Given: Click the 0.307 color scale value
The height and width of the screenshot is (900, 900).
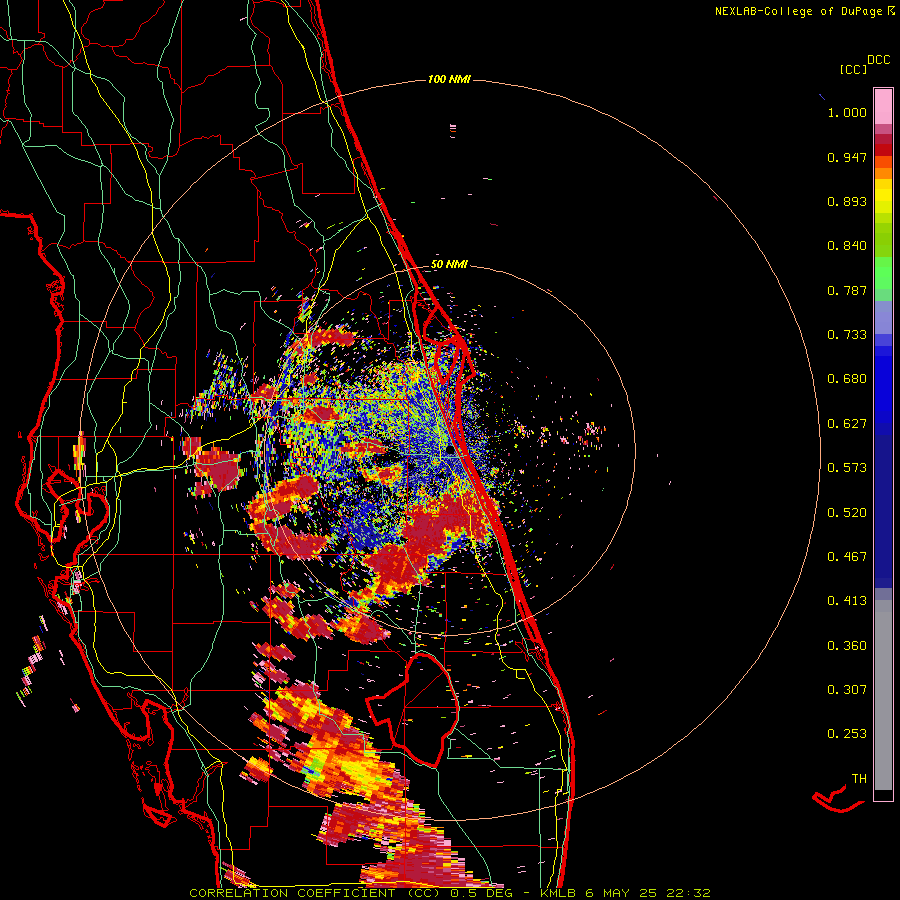Looking at the screenshot, I should click(847, 690).
